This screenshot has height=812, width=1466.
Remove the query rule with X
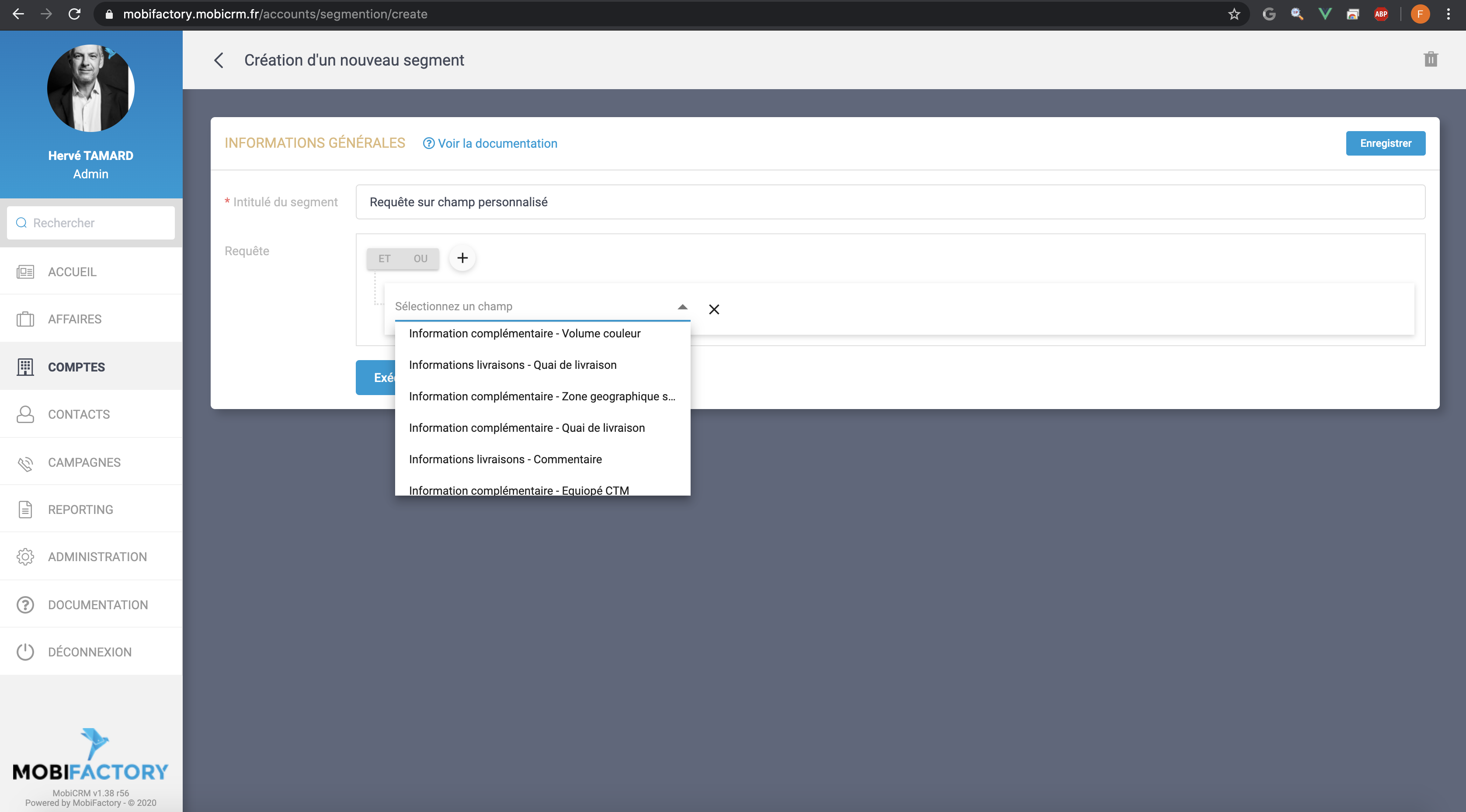point(714,309)
